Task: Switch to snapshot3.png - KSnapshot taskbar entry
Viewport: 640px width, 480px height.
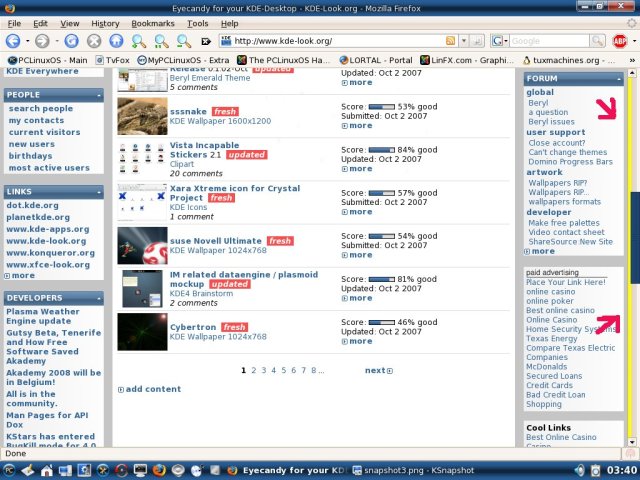Action: click(x=413, y=471)
